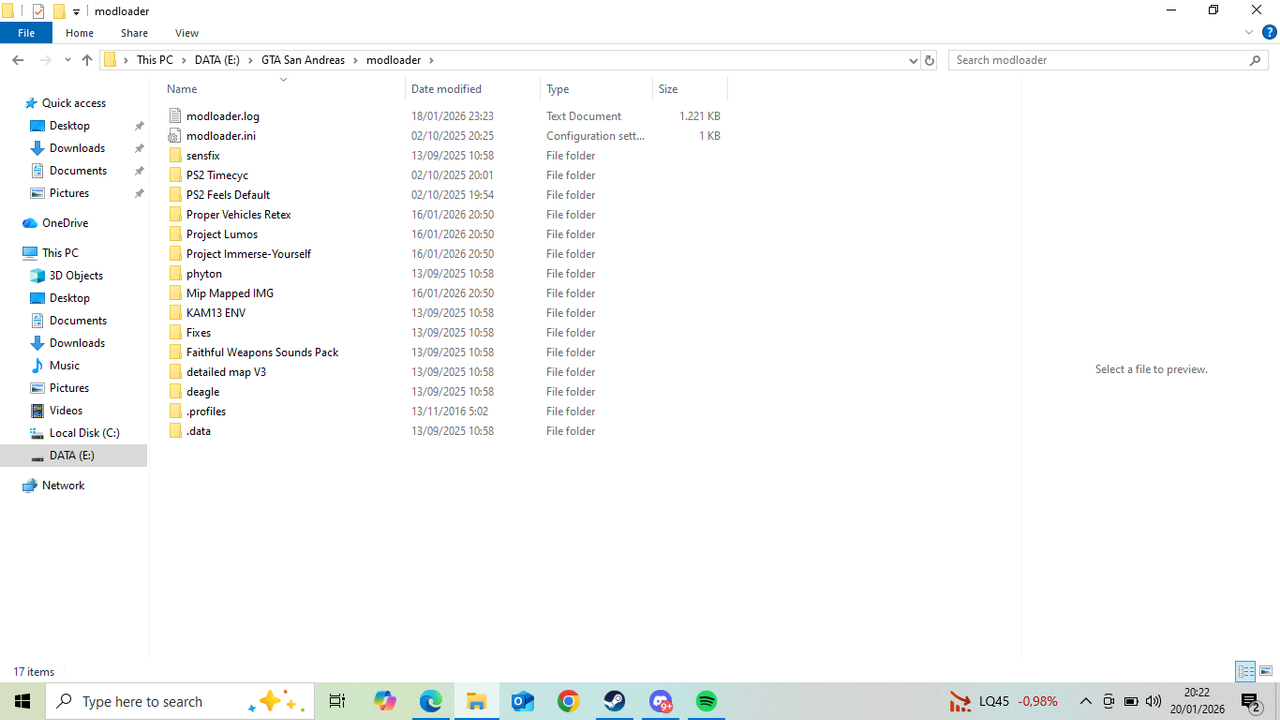Viewport: 1280px width, 720px height.
Task: Open Explorer help via the question mark icon
Action: coord(1269,32)
